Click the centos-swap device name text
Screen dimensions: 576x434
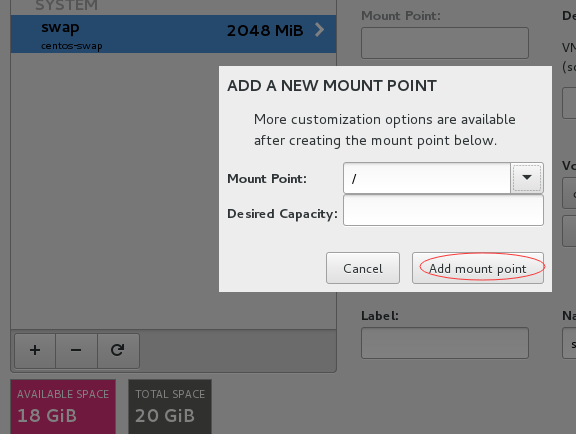click(x=72, y=46)
